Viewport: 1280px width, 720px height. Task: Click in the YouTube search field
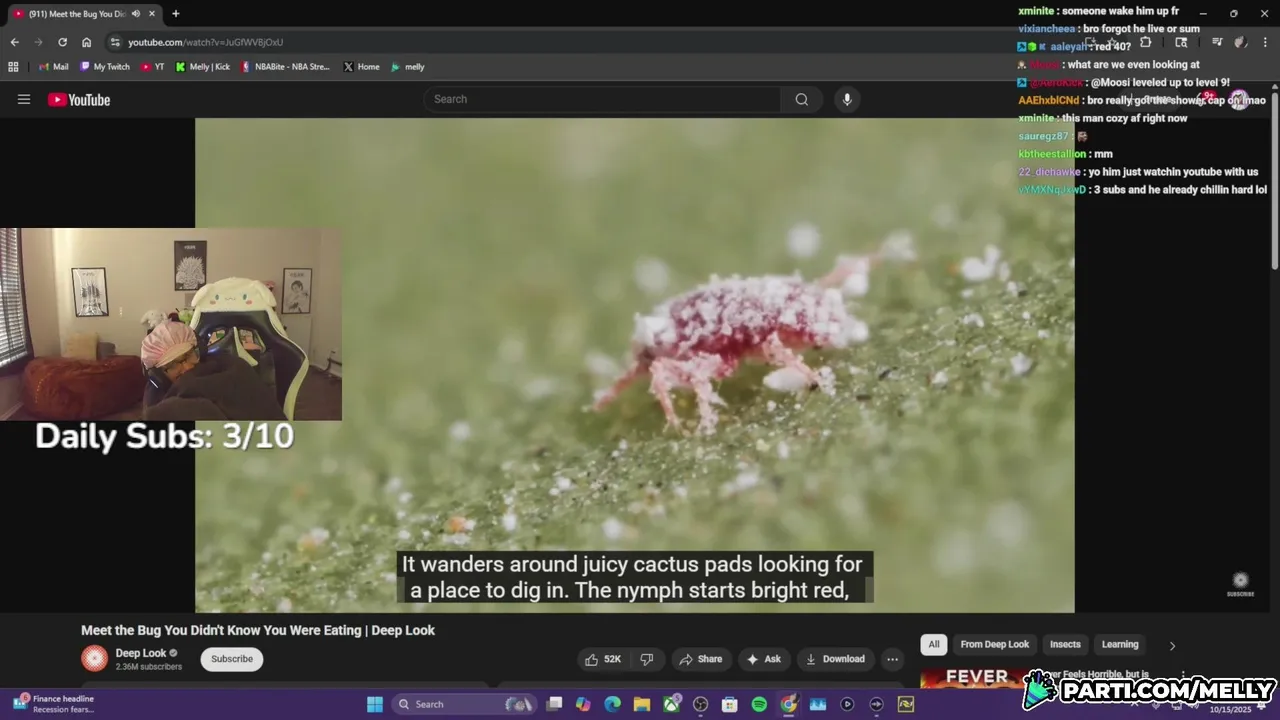click(x=603, y=99)
